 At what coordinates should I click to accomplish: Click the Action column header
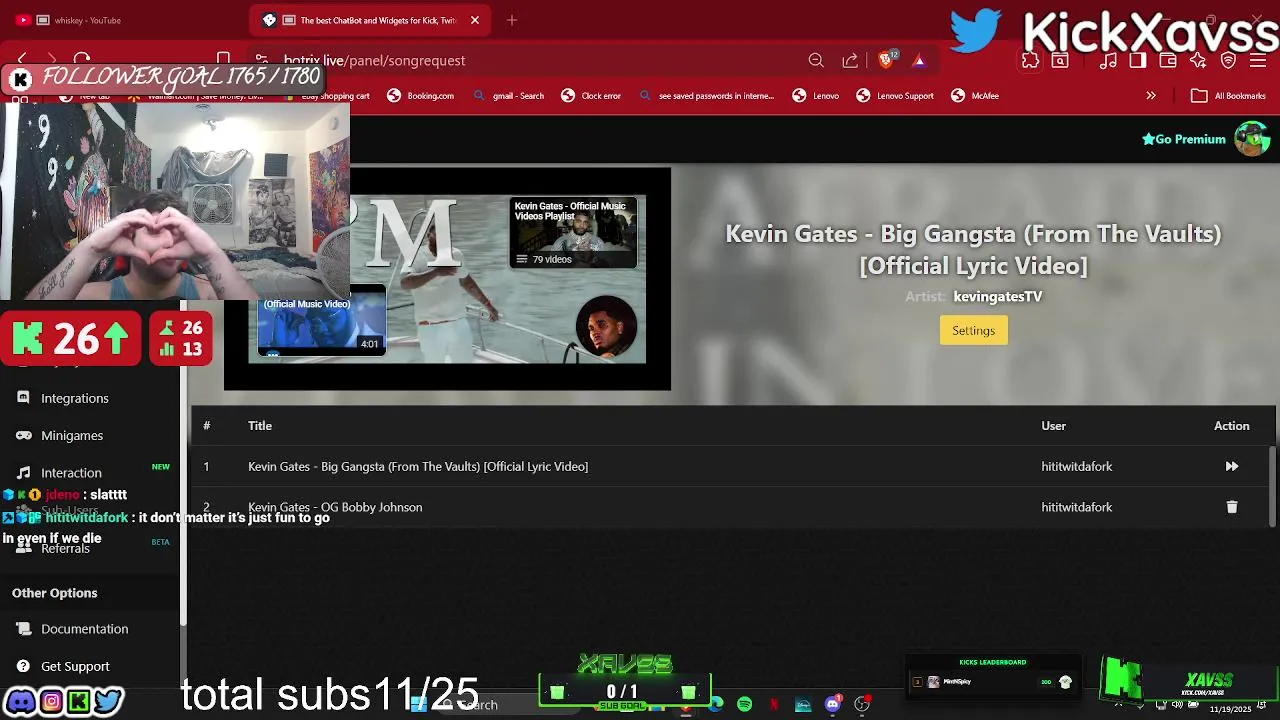tap(1231, 426)
